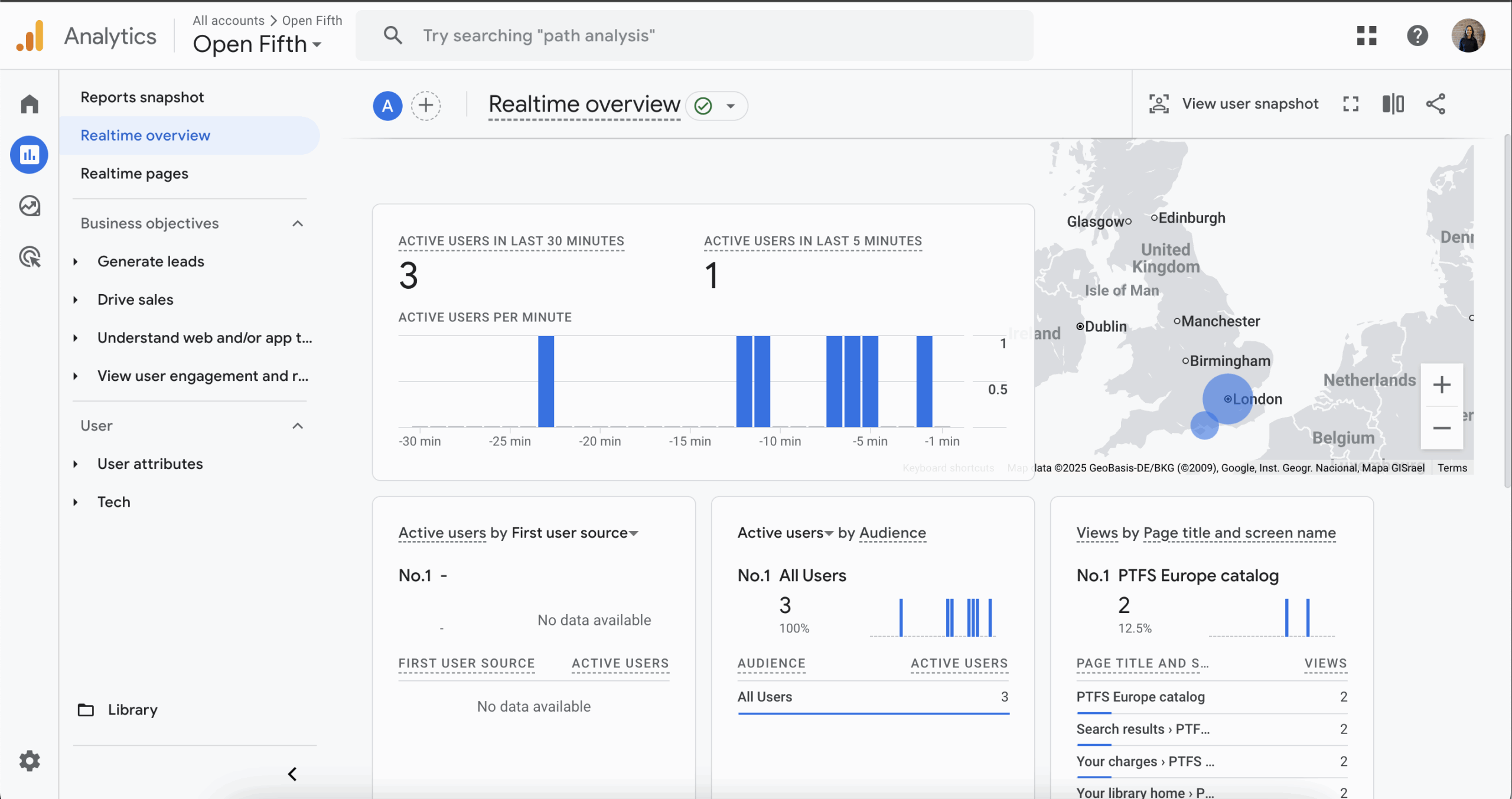
Task: Click the blue 'A' All Users comparison chip
Action: [x=387, y=106]
